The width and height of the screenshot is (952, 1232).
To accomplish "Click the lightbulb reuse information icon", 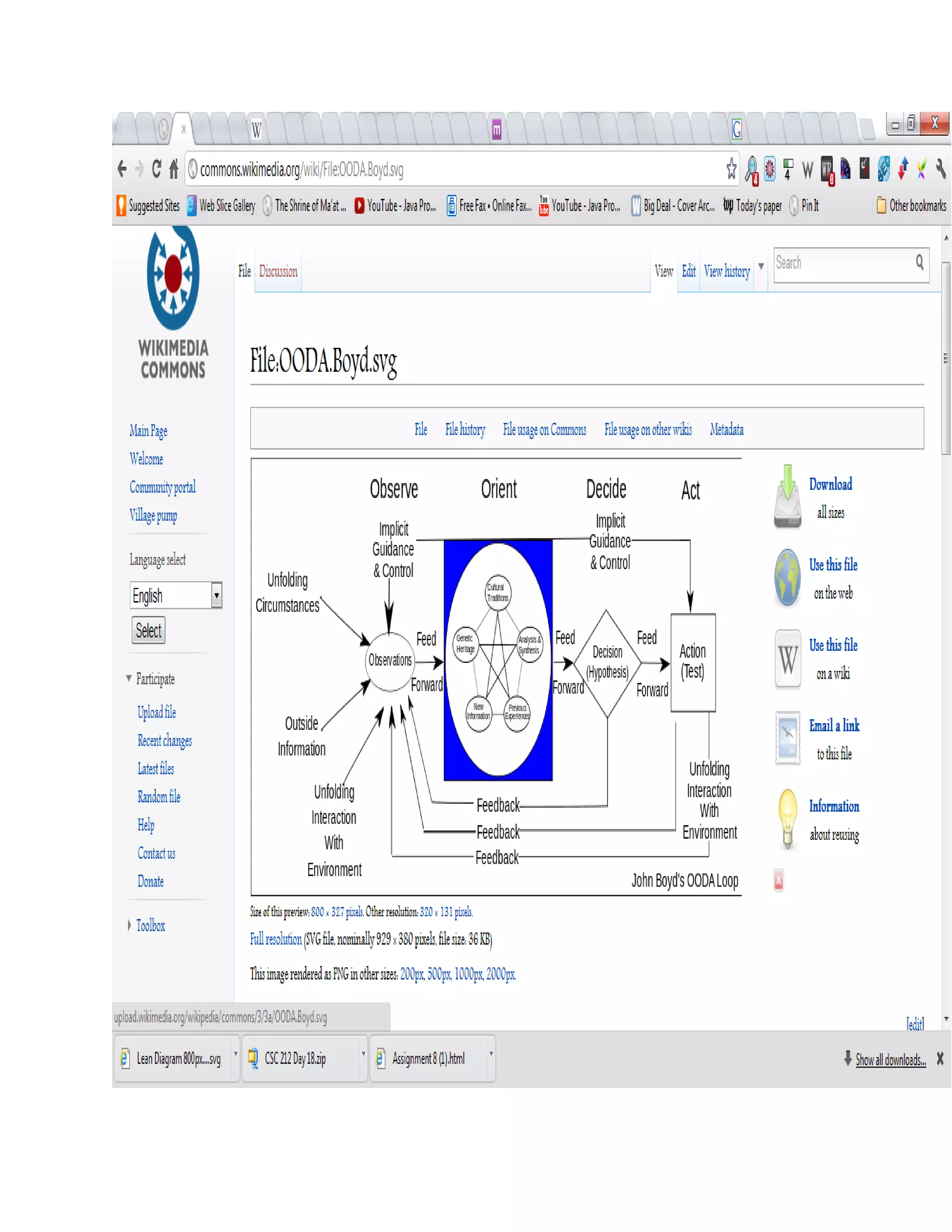I will 787,818.
